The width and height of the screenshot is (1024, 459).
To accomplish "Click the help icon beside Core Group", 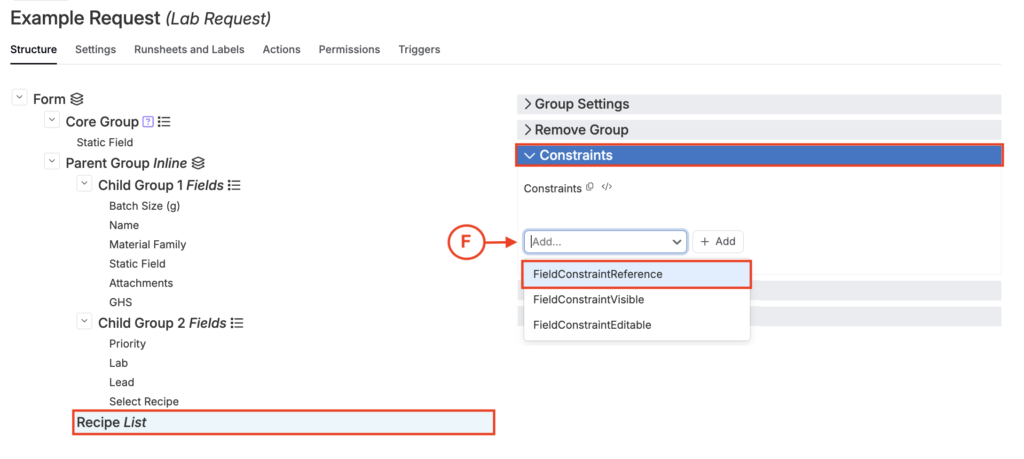I will [148, 121].
